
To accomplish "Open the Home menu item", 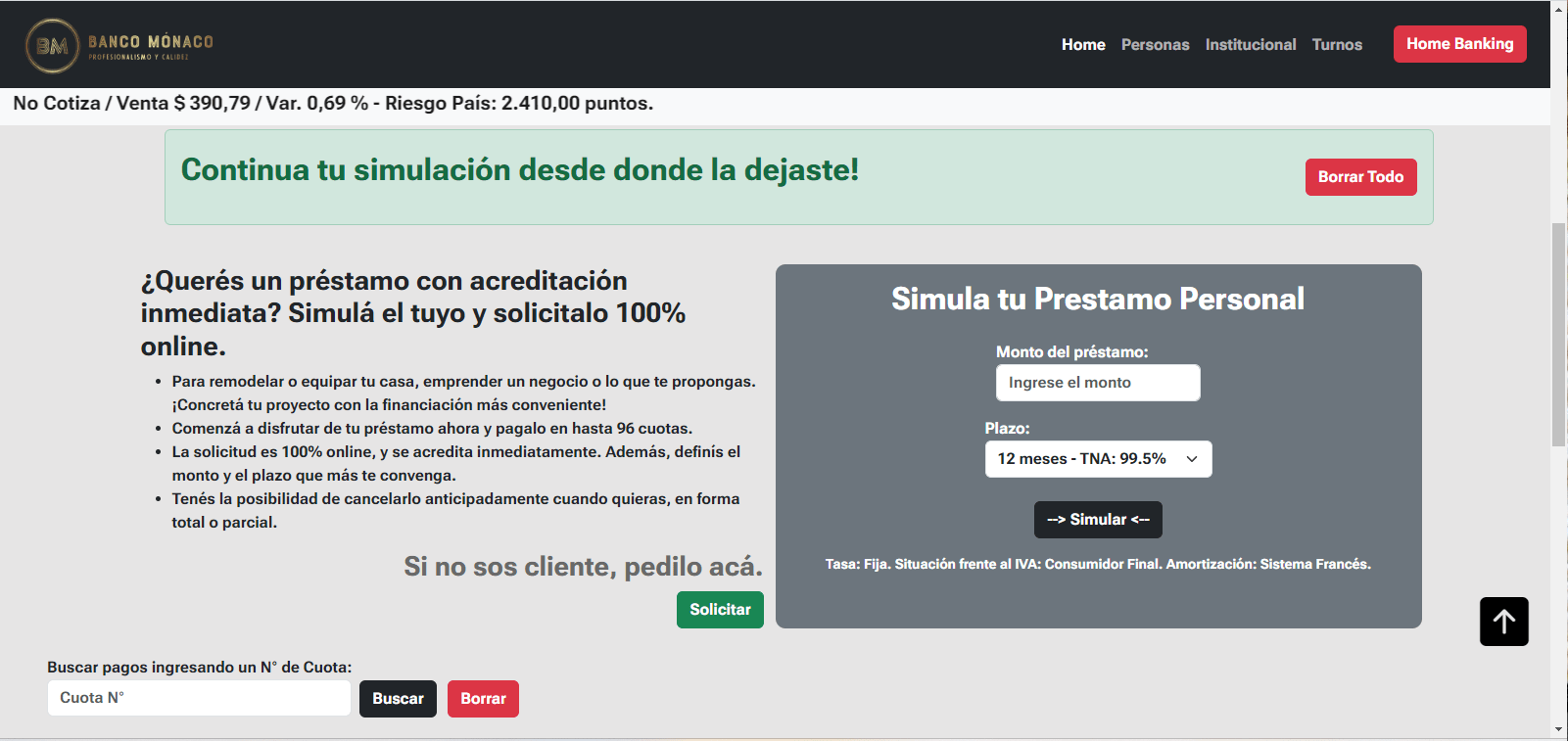I will (1083, 45).
